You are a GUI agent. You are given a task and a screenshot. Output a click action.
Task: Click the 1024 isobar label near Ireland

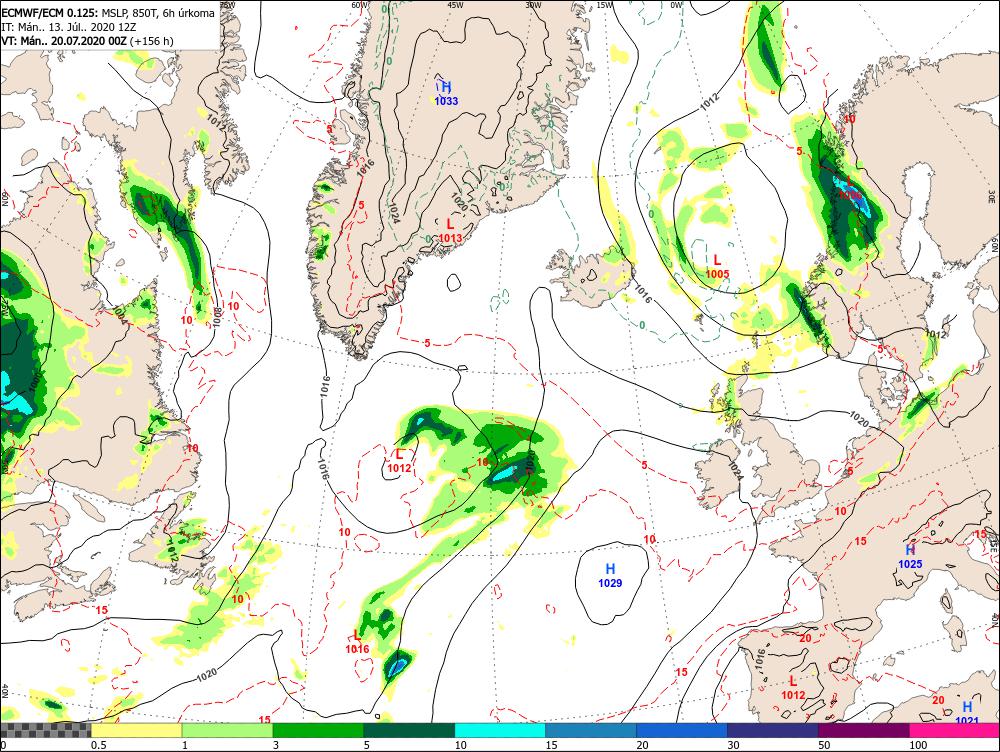click(735, 472)
